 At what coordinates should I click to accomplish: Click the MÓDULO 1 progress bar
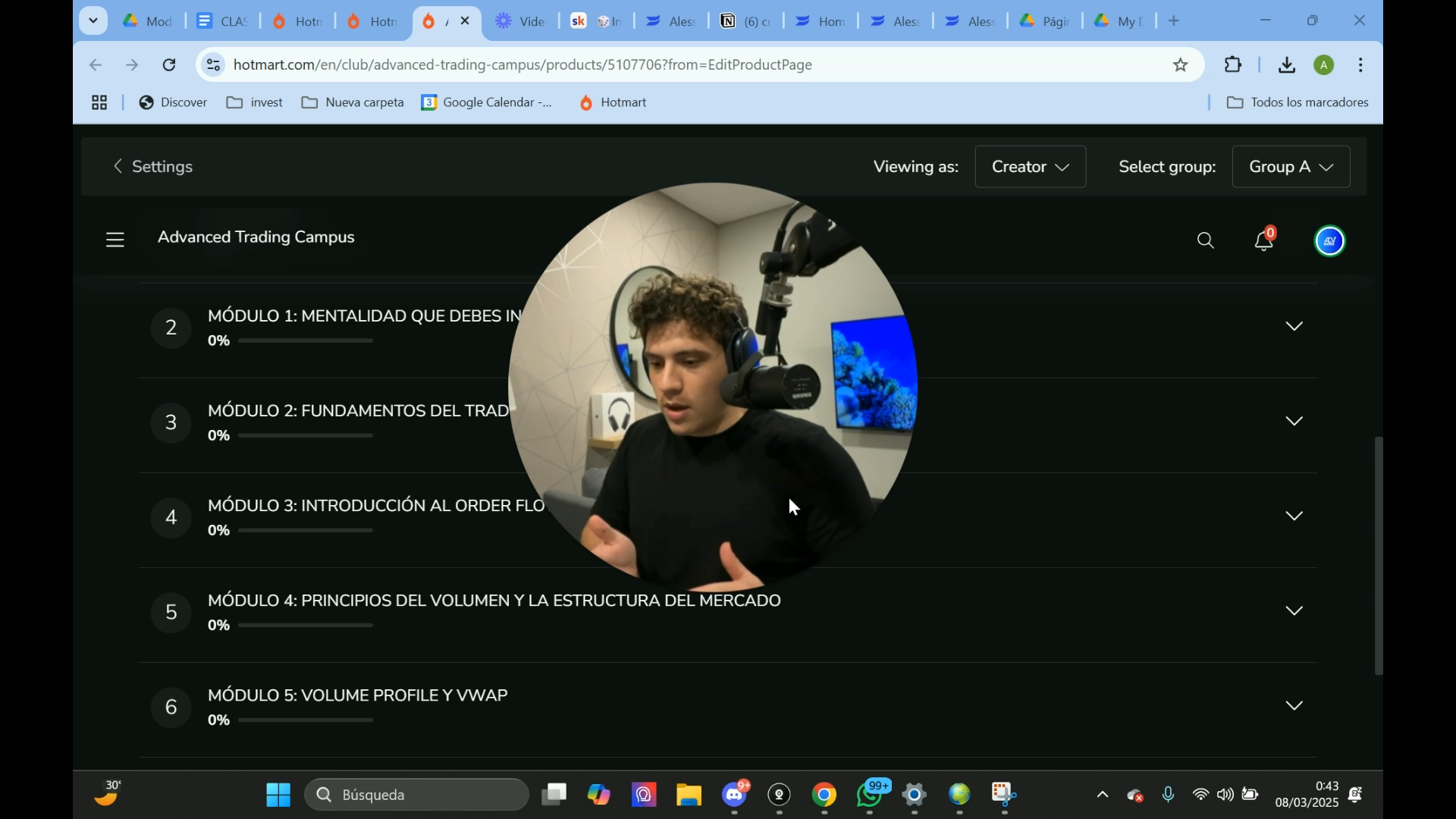coord(306,341)
